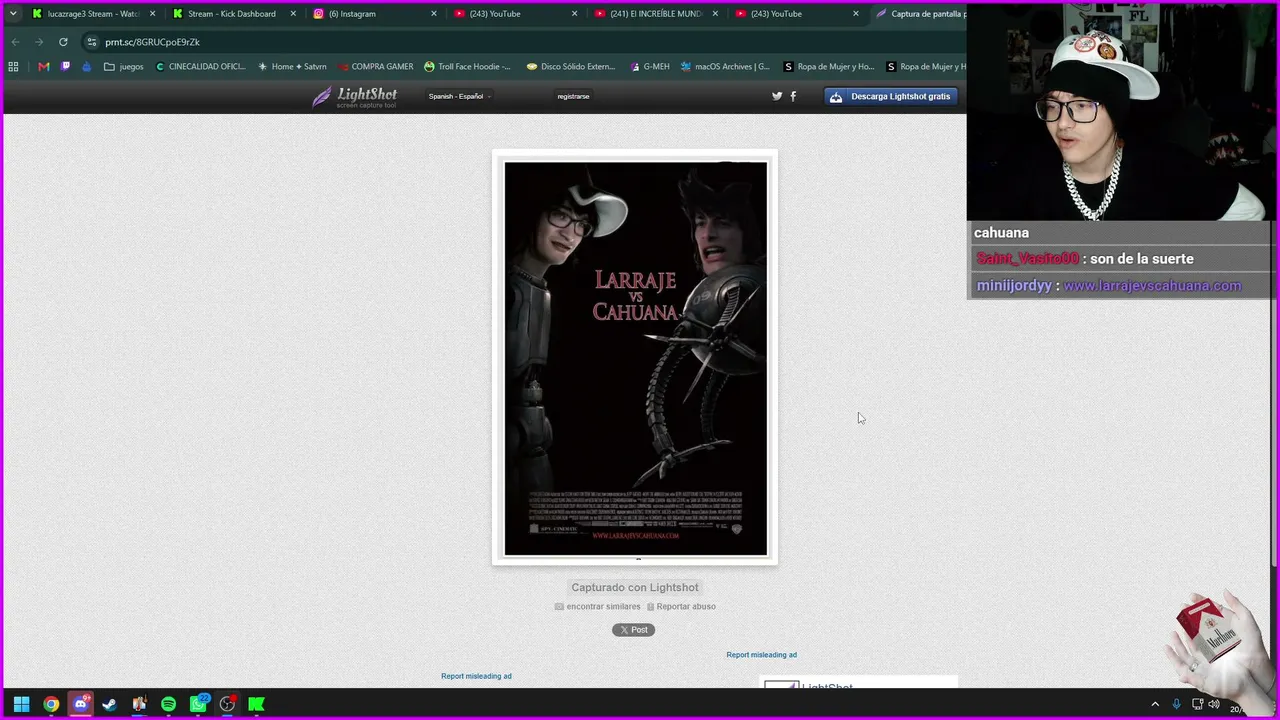This screenshot has height=720, width=1280.
Task: Open the volume icon in system tray
Action: point(1214,704)
